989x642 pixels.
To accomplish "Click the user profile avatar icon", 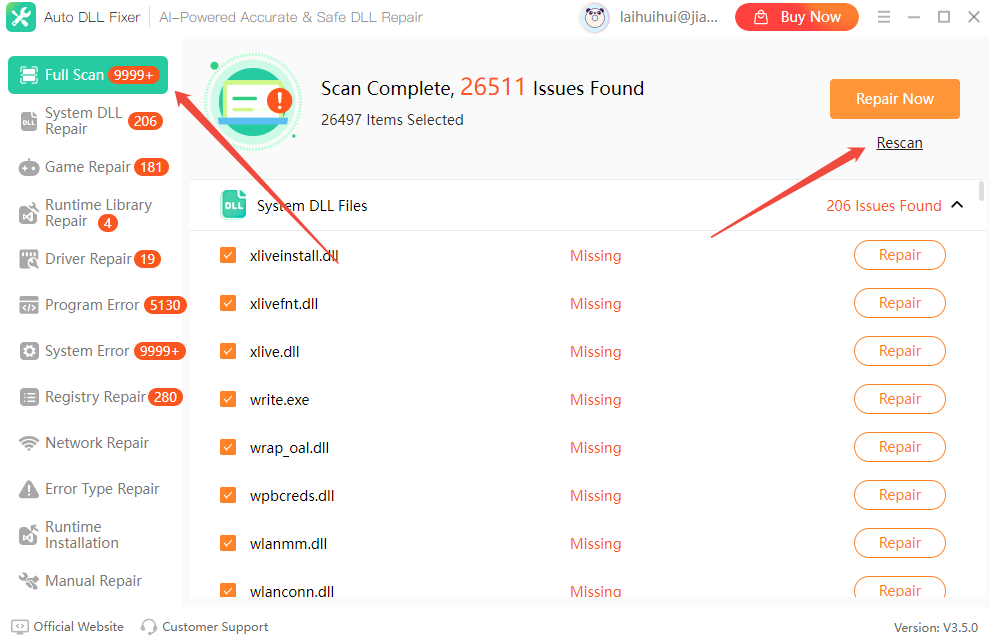I will tap(594, 17).
